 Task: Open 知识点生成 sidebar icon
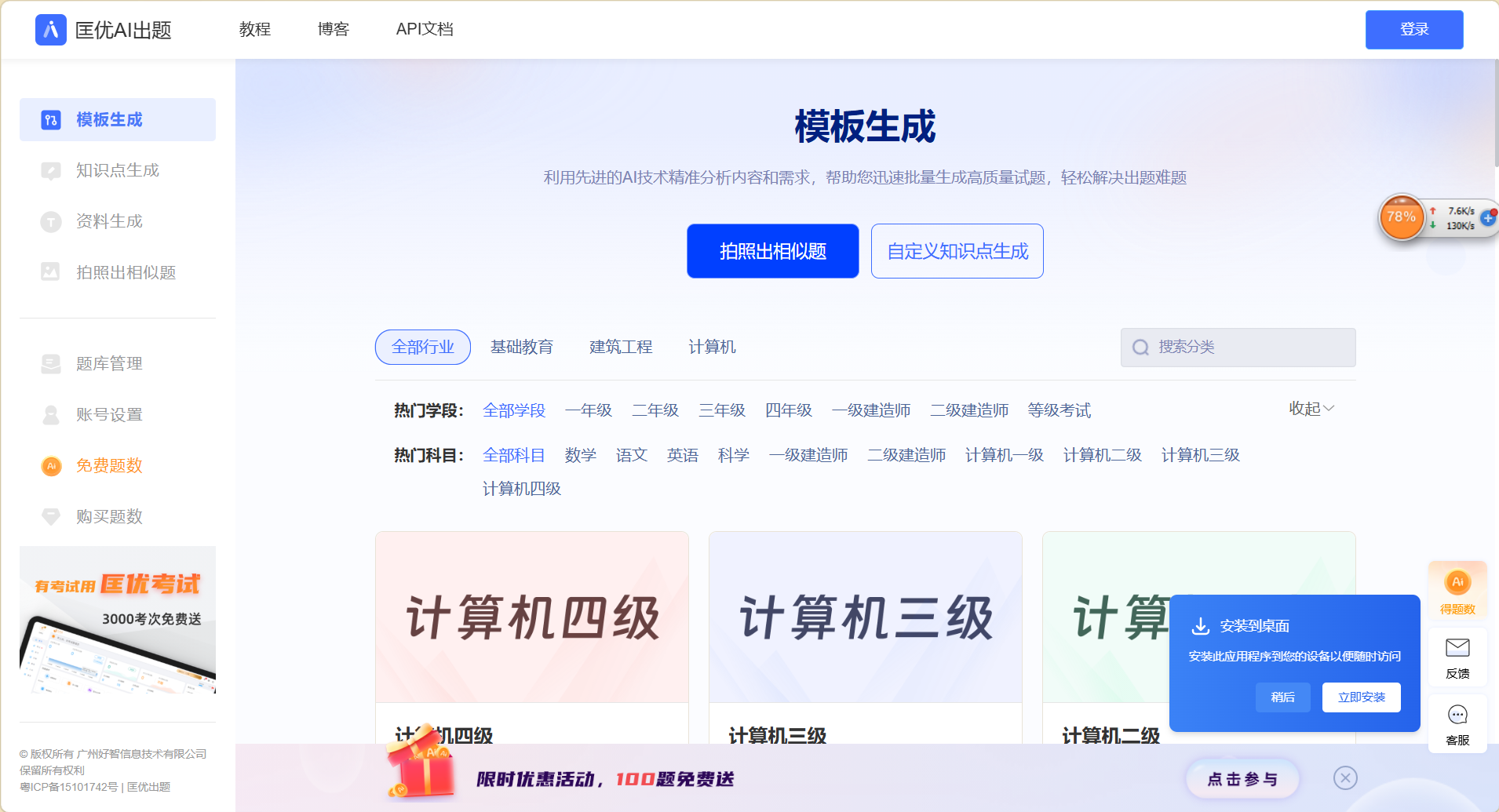[51, 170]
